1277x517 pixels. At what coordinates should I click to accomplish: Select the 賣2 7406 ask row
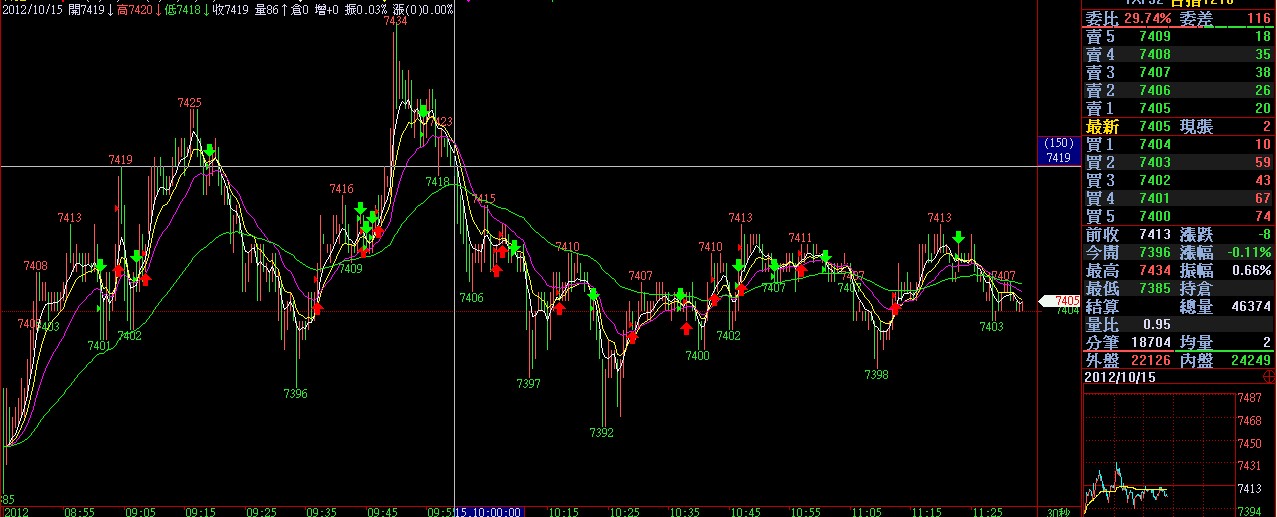coord(1179,90)
